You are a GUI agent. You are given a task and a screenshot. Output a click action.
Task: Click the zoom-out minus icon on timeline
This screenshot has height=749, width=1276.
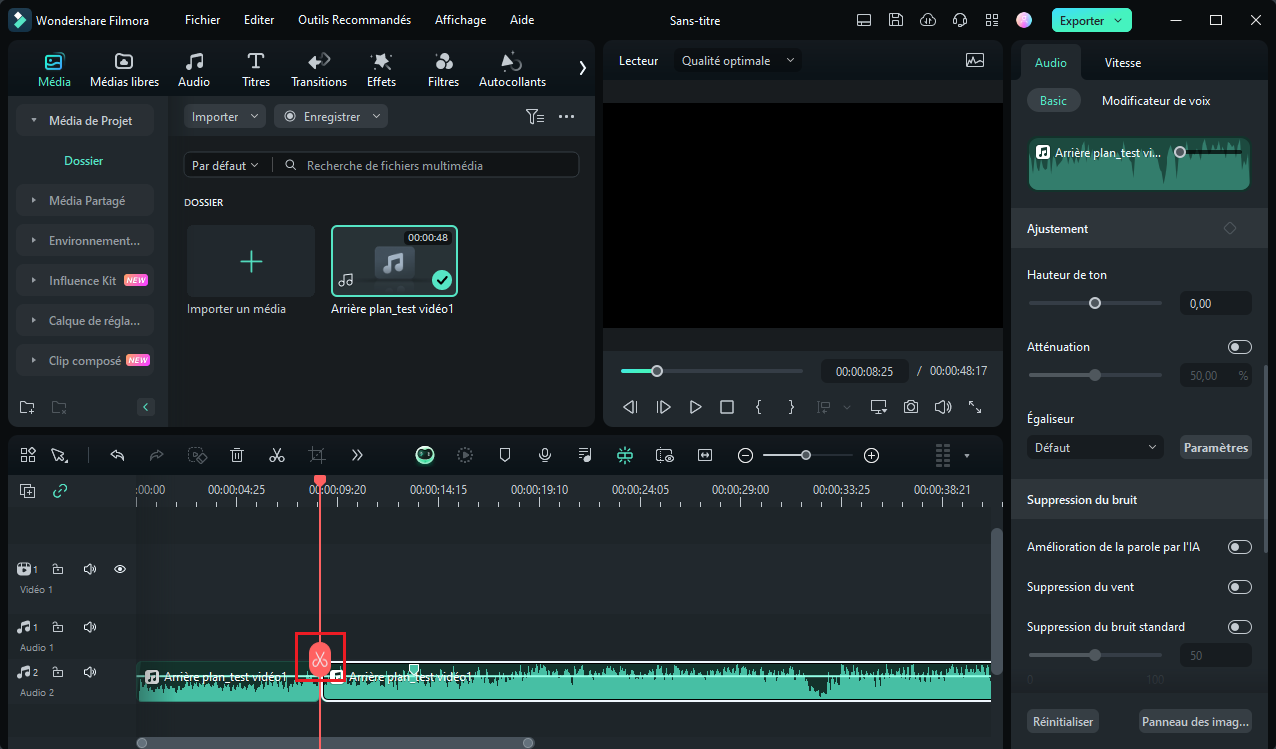[x=745, y=455]
